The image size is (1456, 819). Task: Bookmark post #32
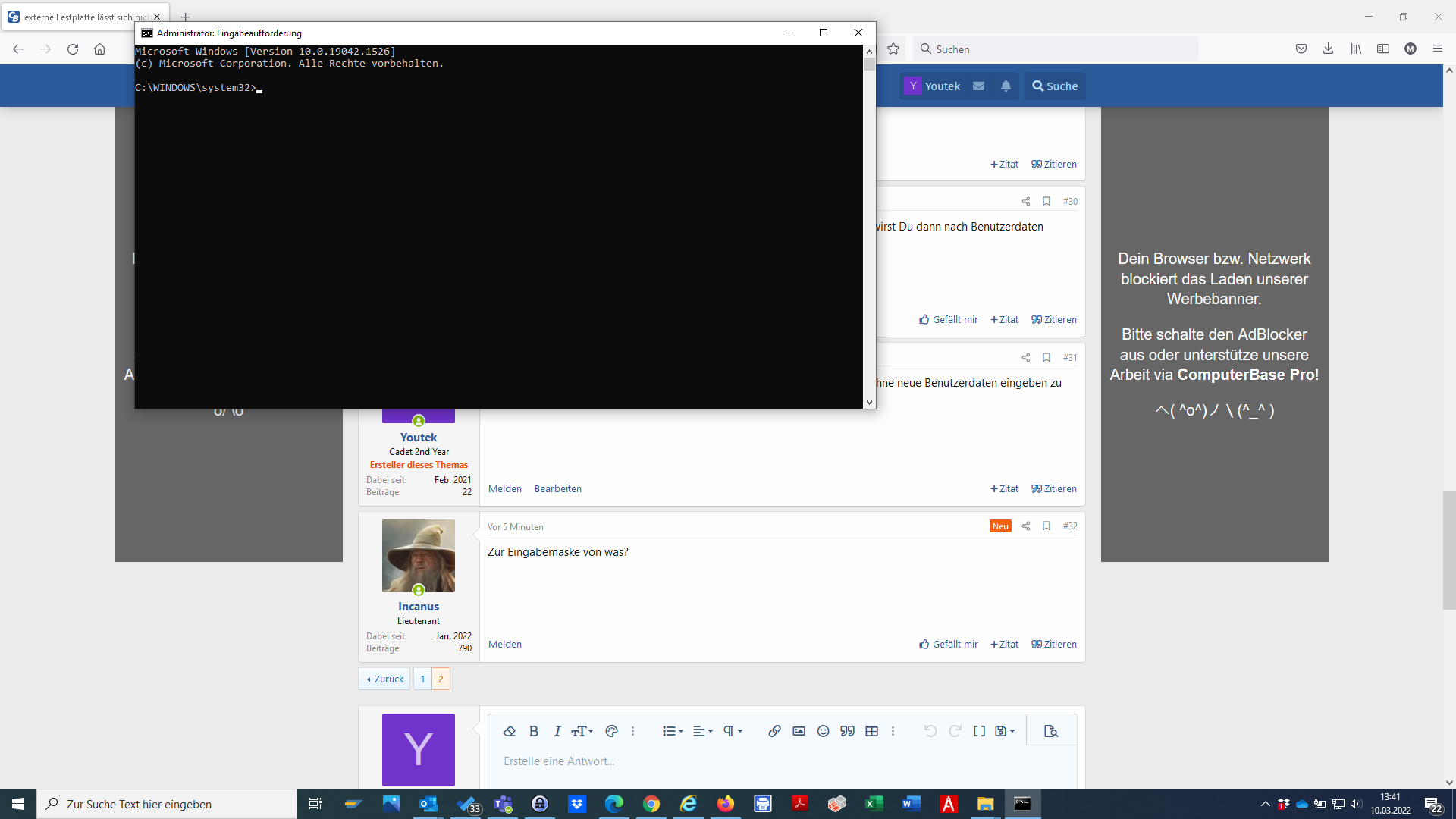click(x=1046, y=526)
